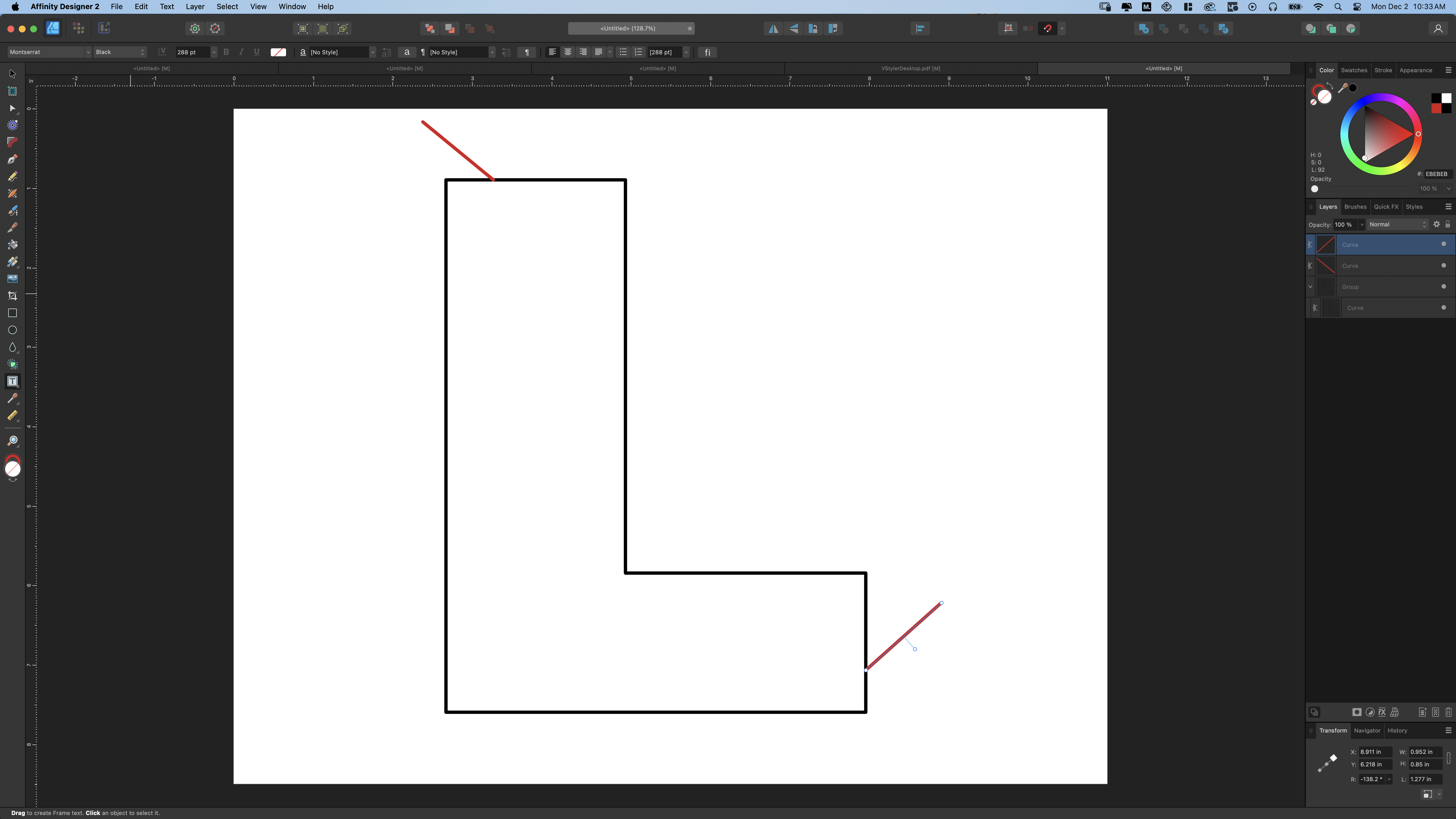Open the Normal blend mode dropdown
Viewport: 1456px width, 819px height.
point(1397,224)
